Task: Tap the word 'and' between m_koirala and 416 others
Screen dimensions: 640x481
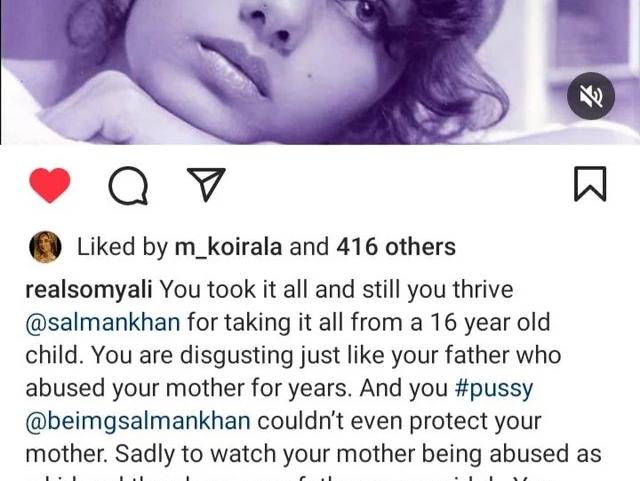Action: tap(309, 247)
